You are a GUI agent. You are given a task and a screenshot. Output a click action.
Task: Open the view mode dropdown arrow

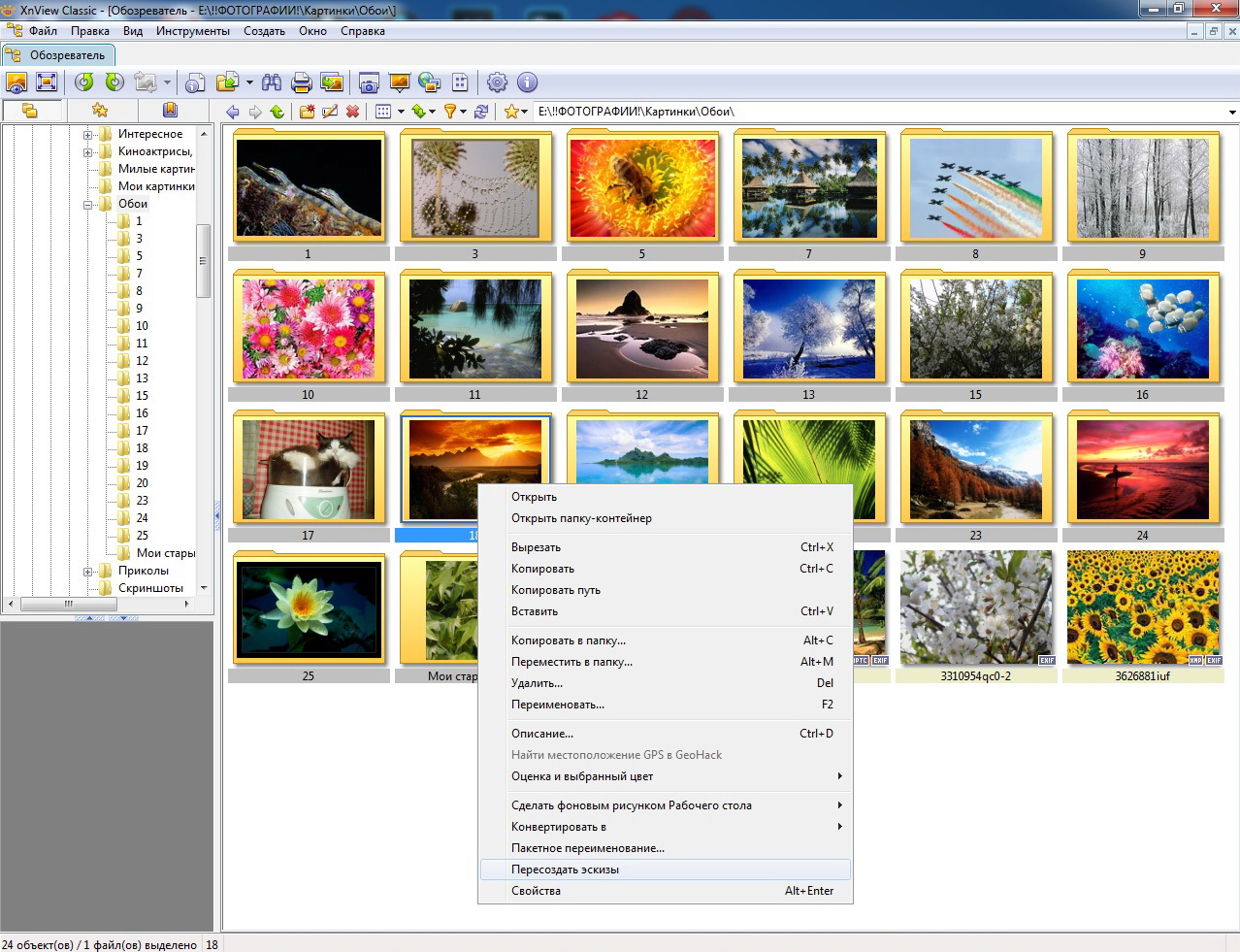coord(401,112)
